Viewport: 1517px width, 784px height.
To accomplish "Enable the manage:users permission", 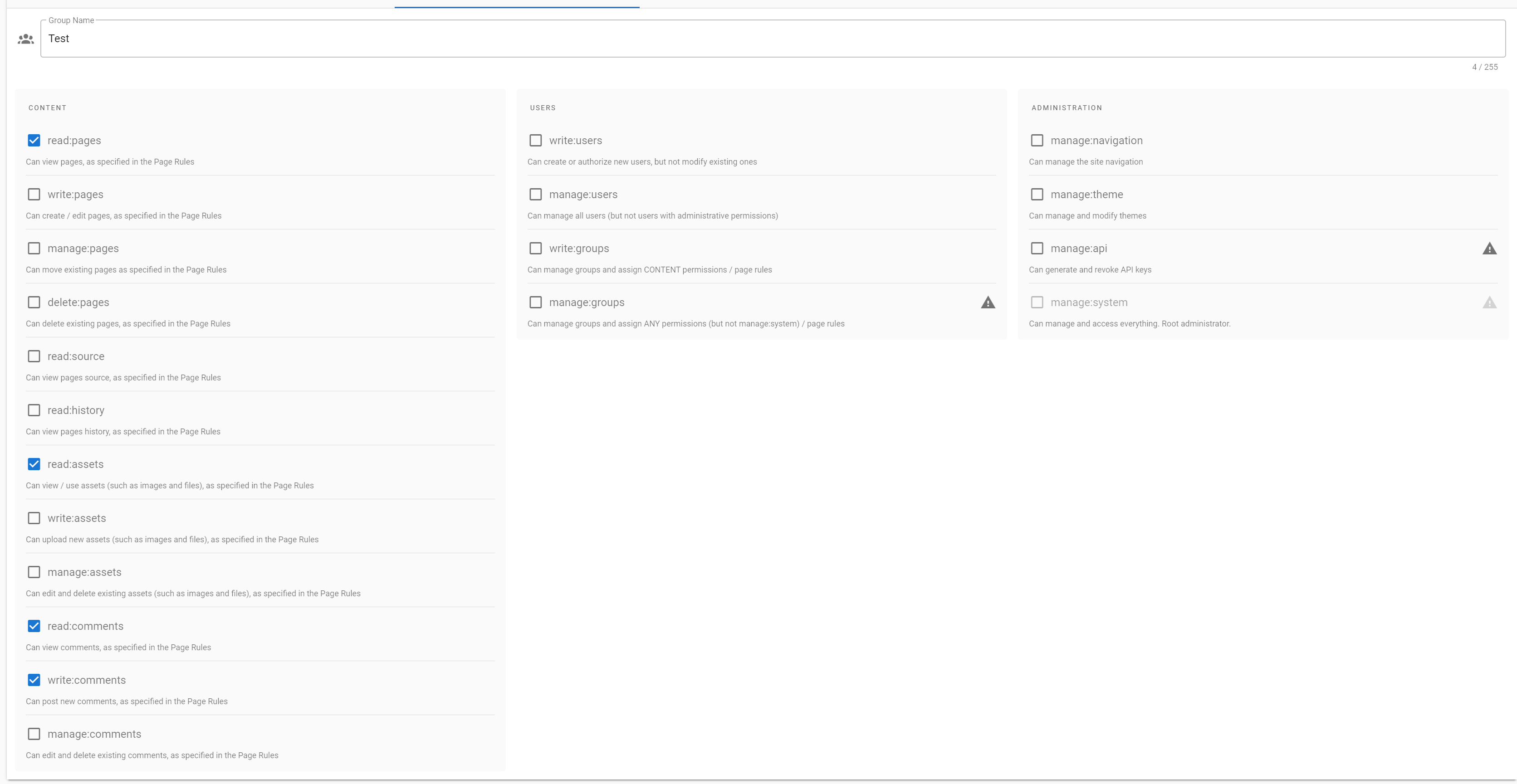I will pos(535,194).
